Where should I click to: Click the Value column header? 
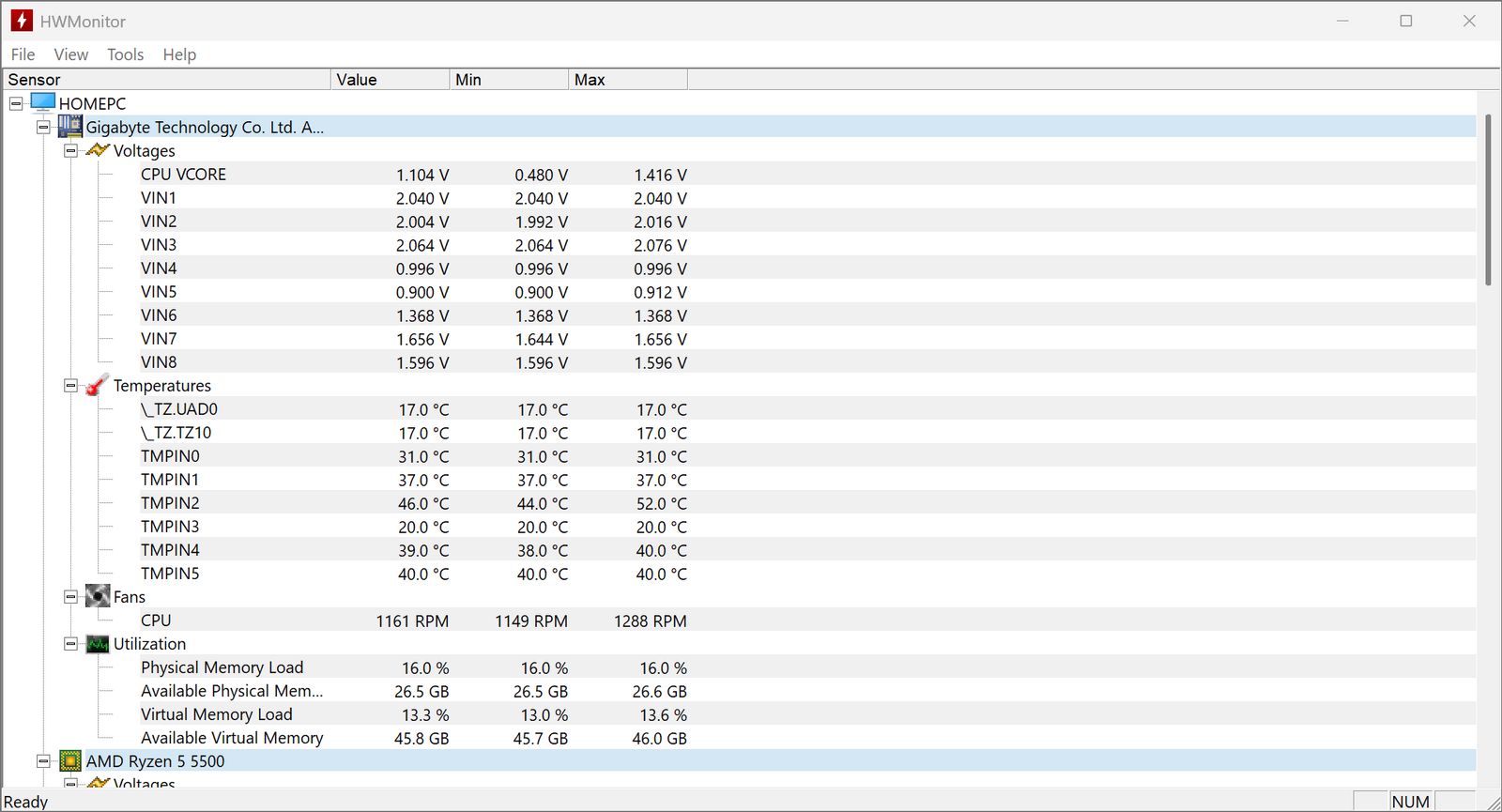click(390, 80)
